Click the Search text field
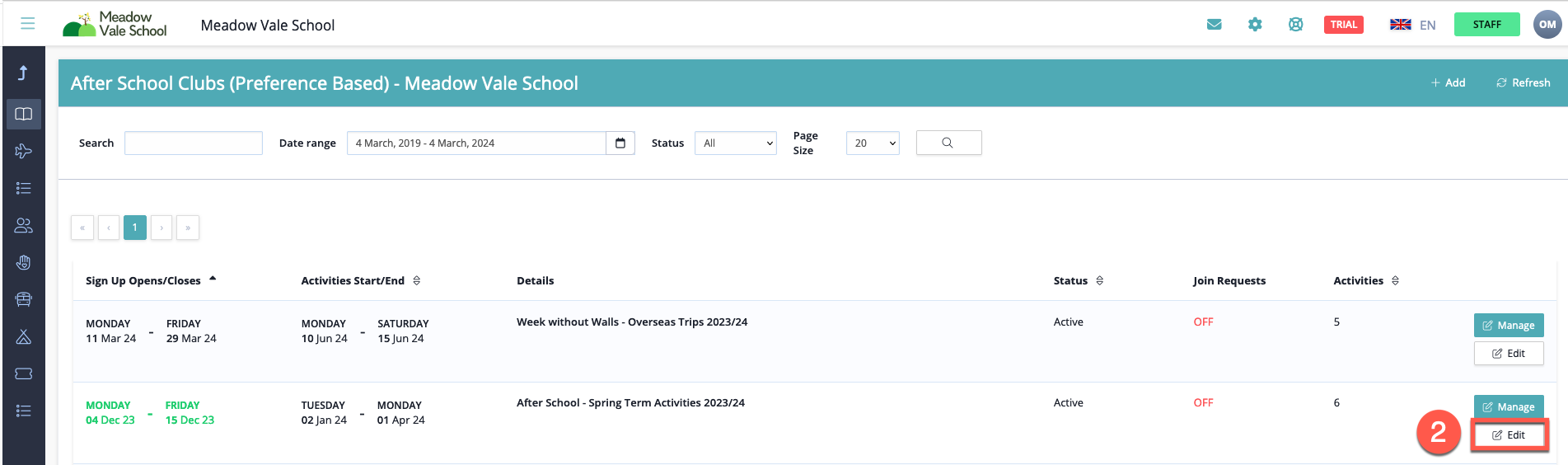This screenshot has width=1568, height=465. click(x=194, y=143)
